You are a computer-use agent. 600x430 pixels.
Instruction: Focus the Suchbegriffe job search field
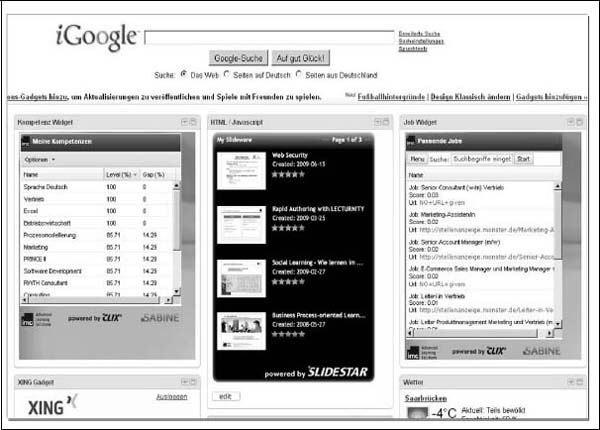[x=482, y=159]
